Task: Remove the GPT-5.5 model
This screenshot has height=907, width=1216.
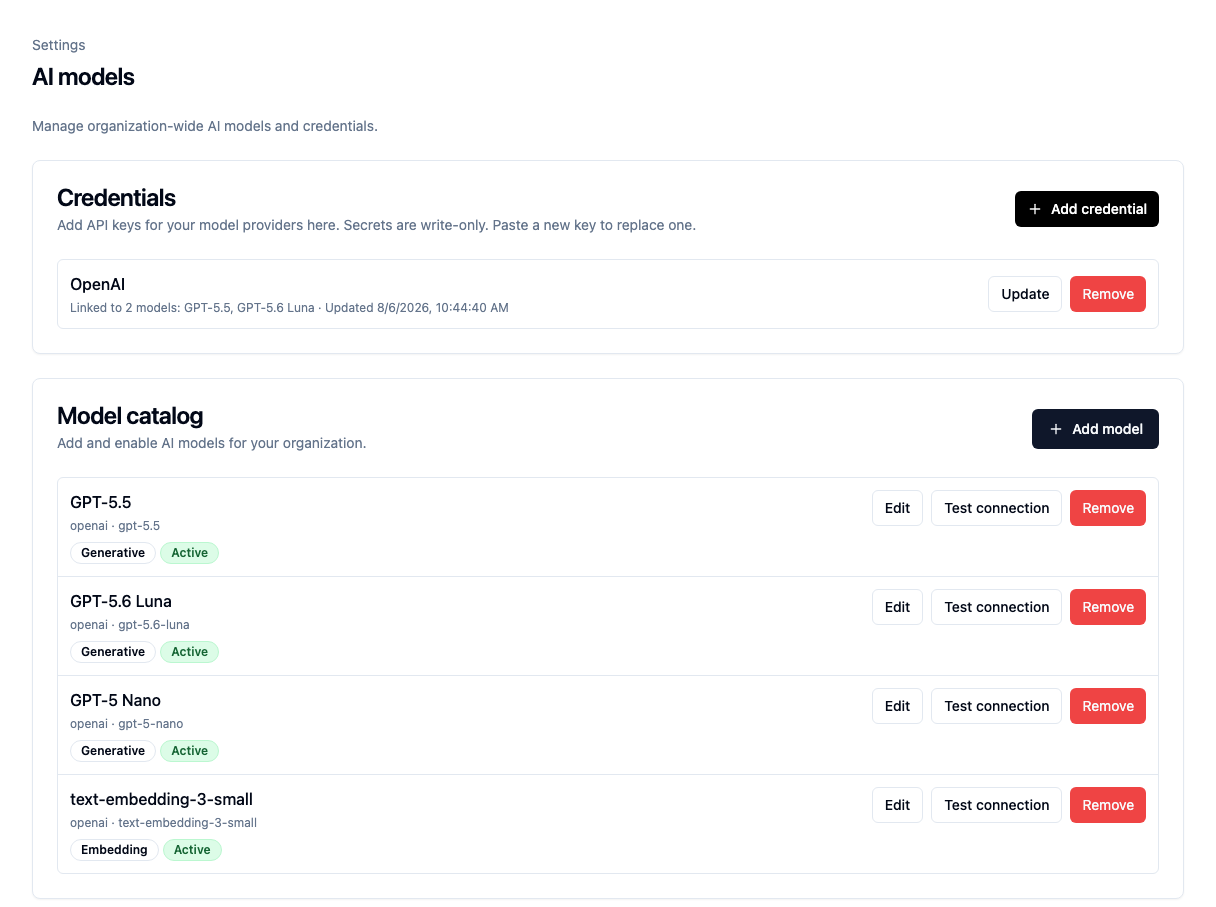Action: pos(1108,508)
